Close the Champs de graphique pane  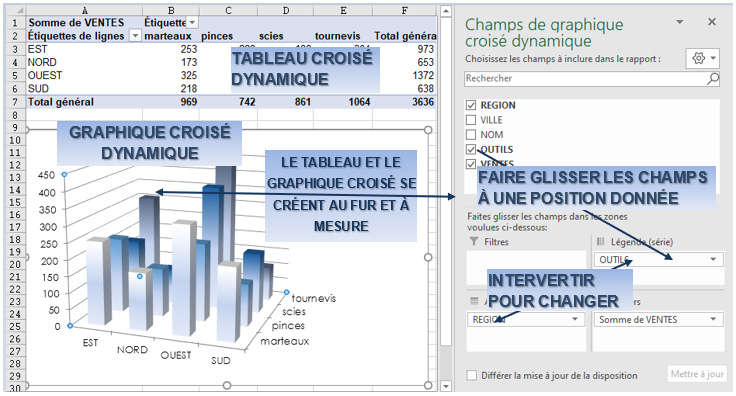click(x=712, y=22)
